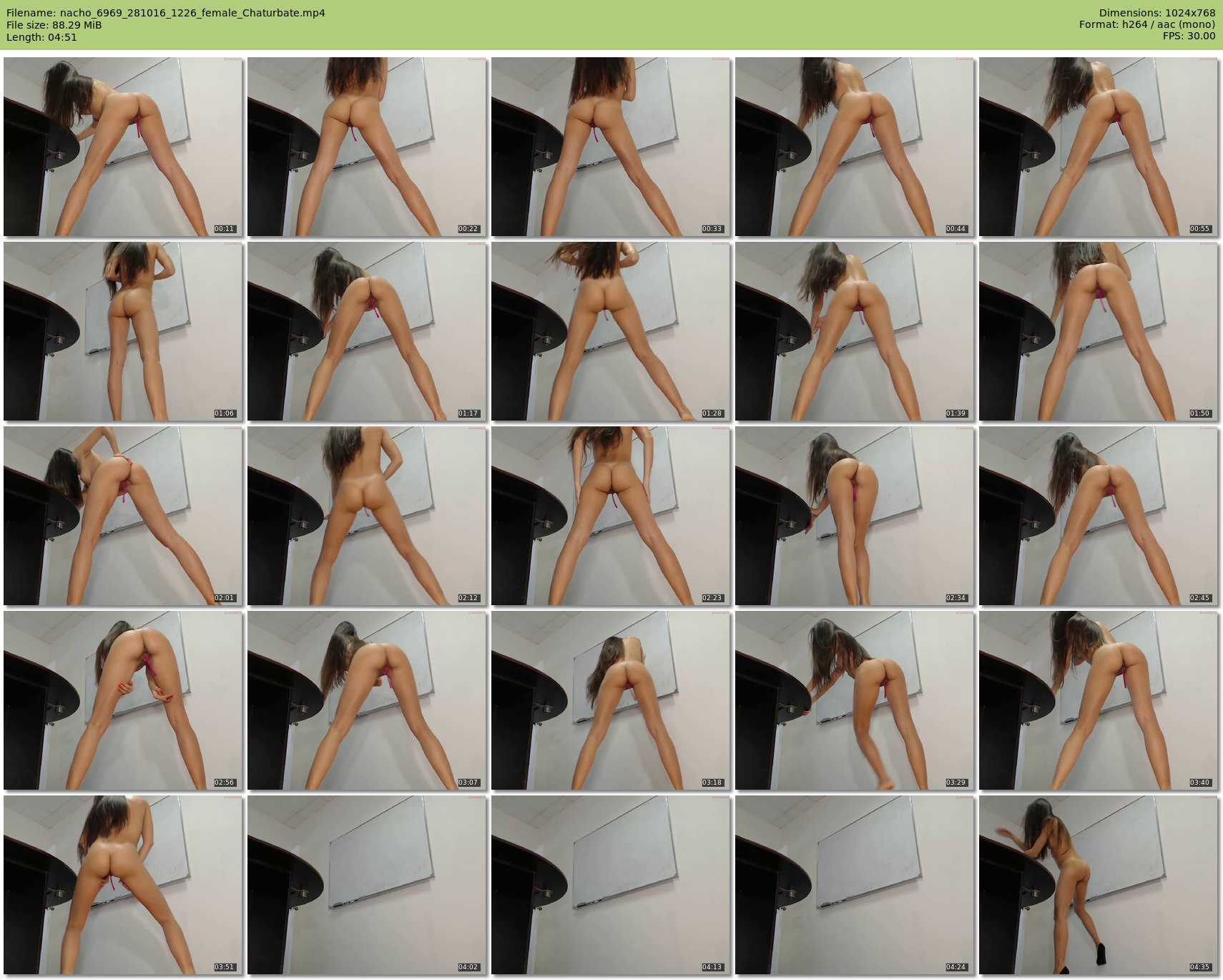
Task: Open the frame thumbnail at 02:56
Action: 123,700
